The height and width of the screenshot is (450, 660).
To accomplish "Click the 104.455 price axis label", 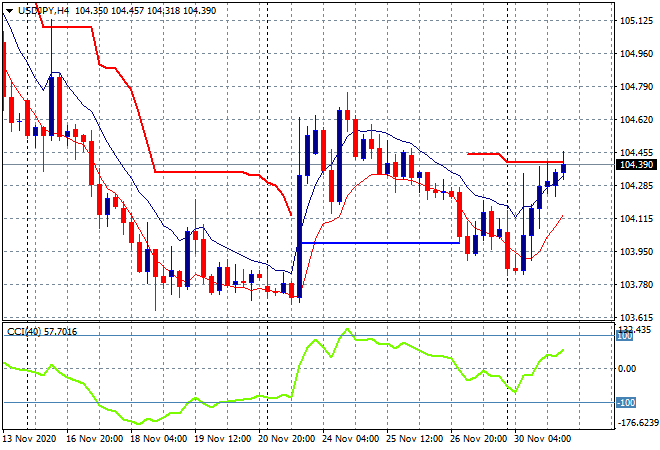I will (x=637, y=152).
